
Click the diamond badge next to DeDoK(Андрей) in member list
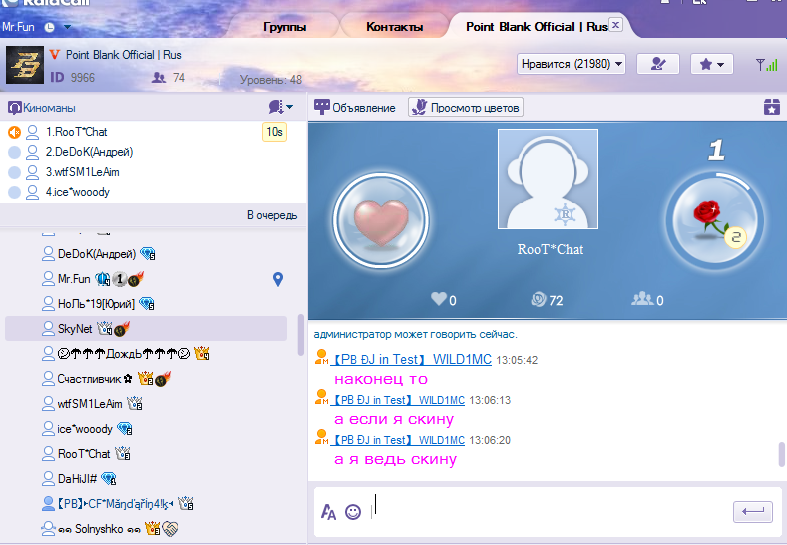148,254
